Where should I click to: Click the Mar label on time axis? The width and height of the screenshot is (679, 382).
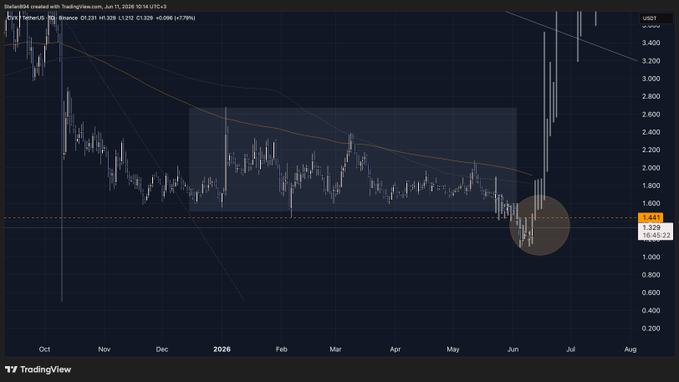point(336,349)
